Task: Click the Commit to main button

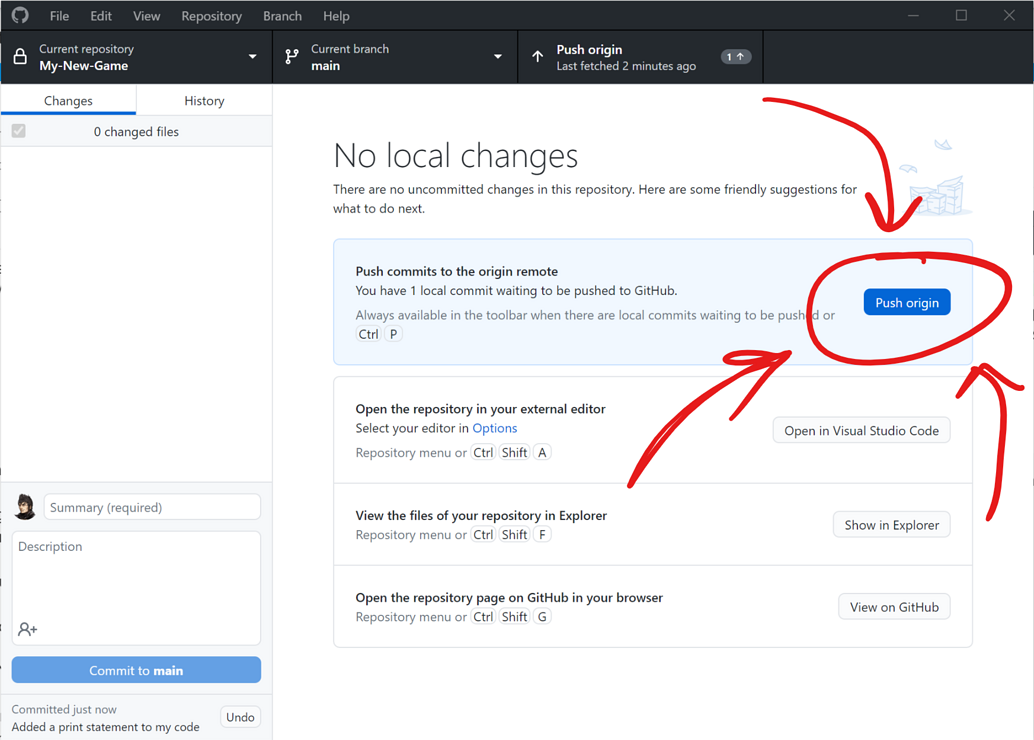Action: [137, 670]
